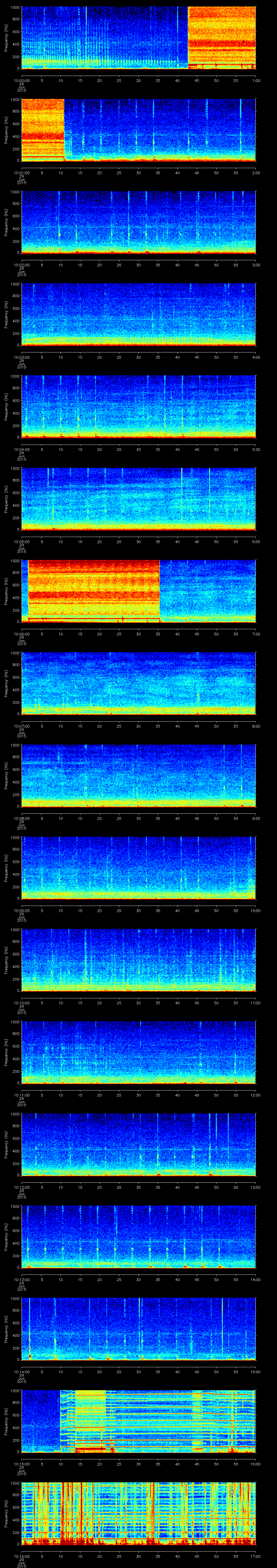Image resolution: width=277 pixels, height=1568 pixels.
Task: Click the 10:13:00 start time label
Action: click(21, 1279)
